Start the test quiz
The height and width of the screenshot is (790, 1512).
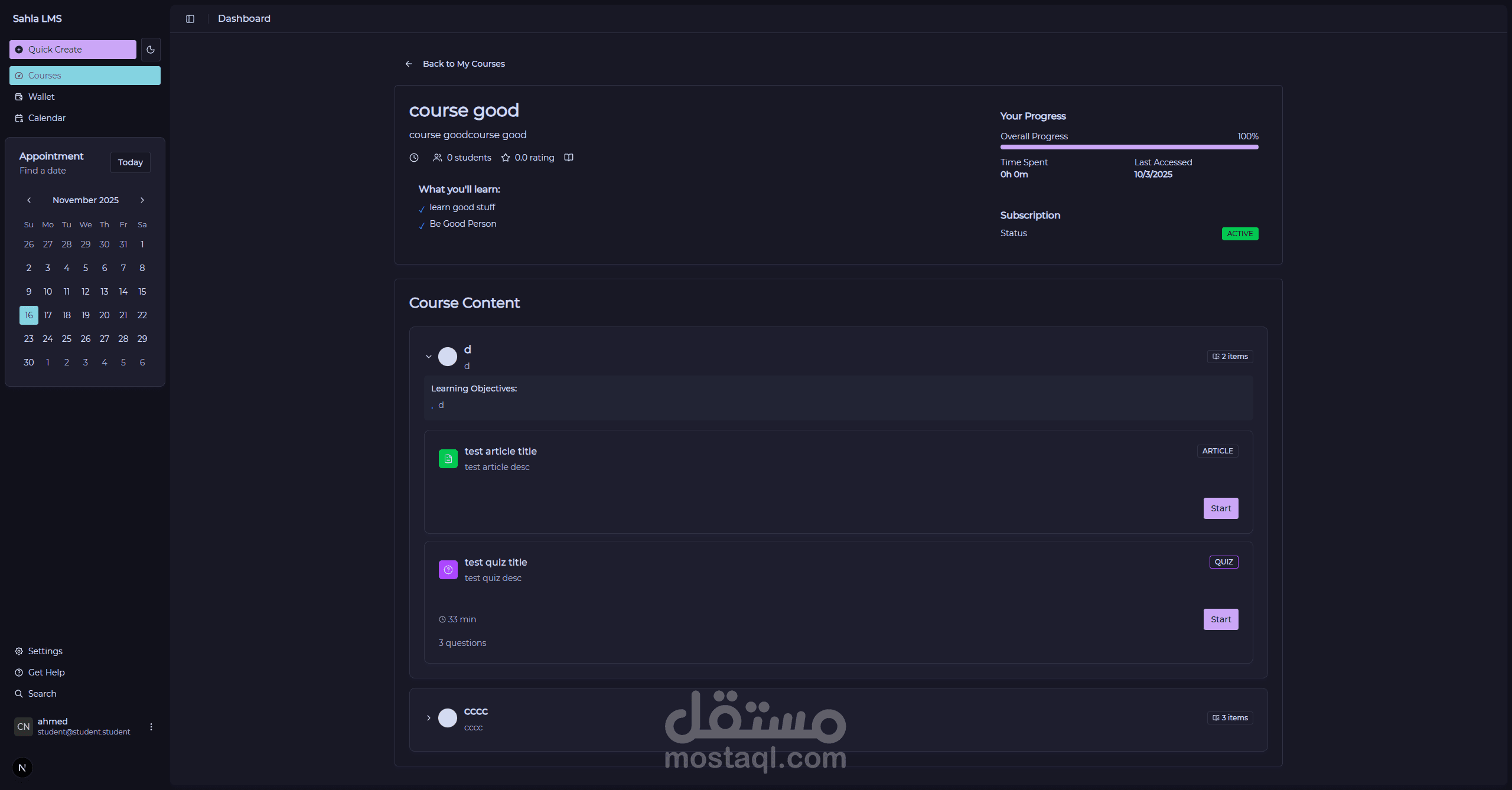pyautogui.click(x=1221, y=619)
